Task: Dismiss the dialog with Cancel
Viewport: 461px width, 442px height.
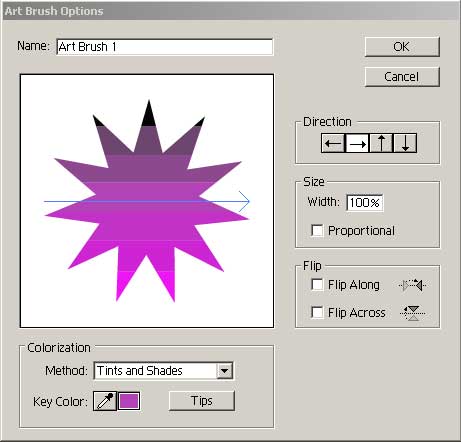Action: [x=402, y=77]
